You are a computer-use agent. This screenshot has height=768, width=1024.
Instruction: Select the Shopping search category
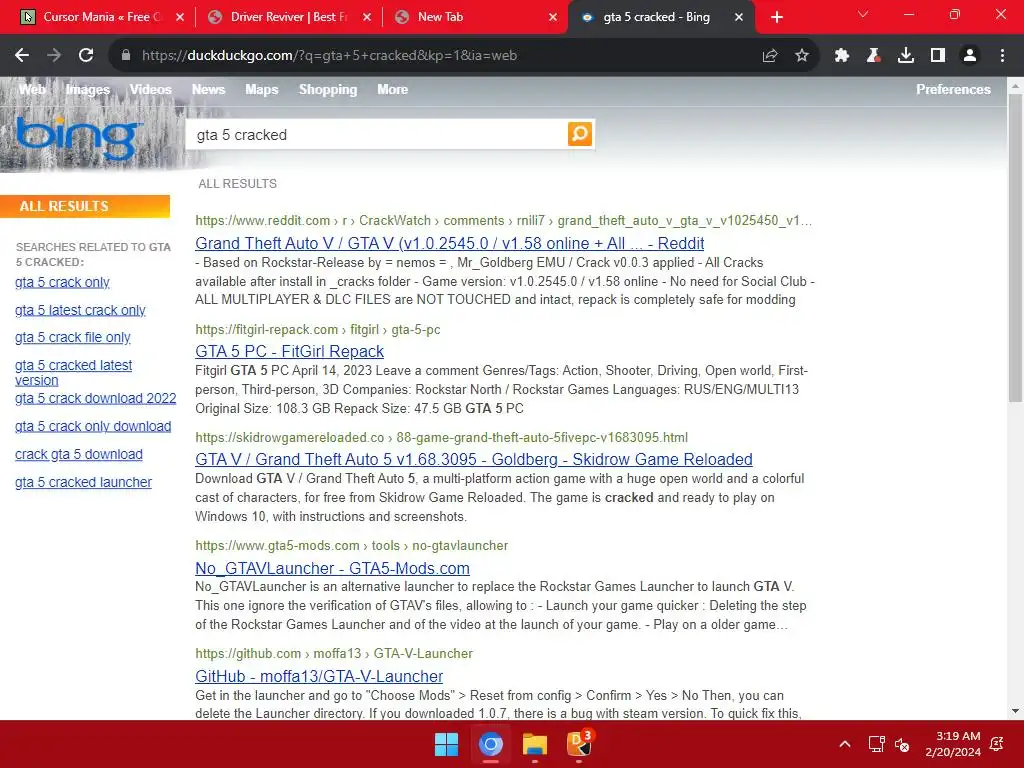coord(328,89)
